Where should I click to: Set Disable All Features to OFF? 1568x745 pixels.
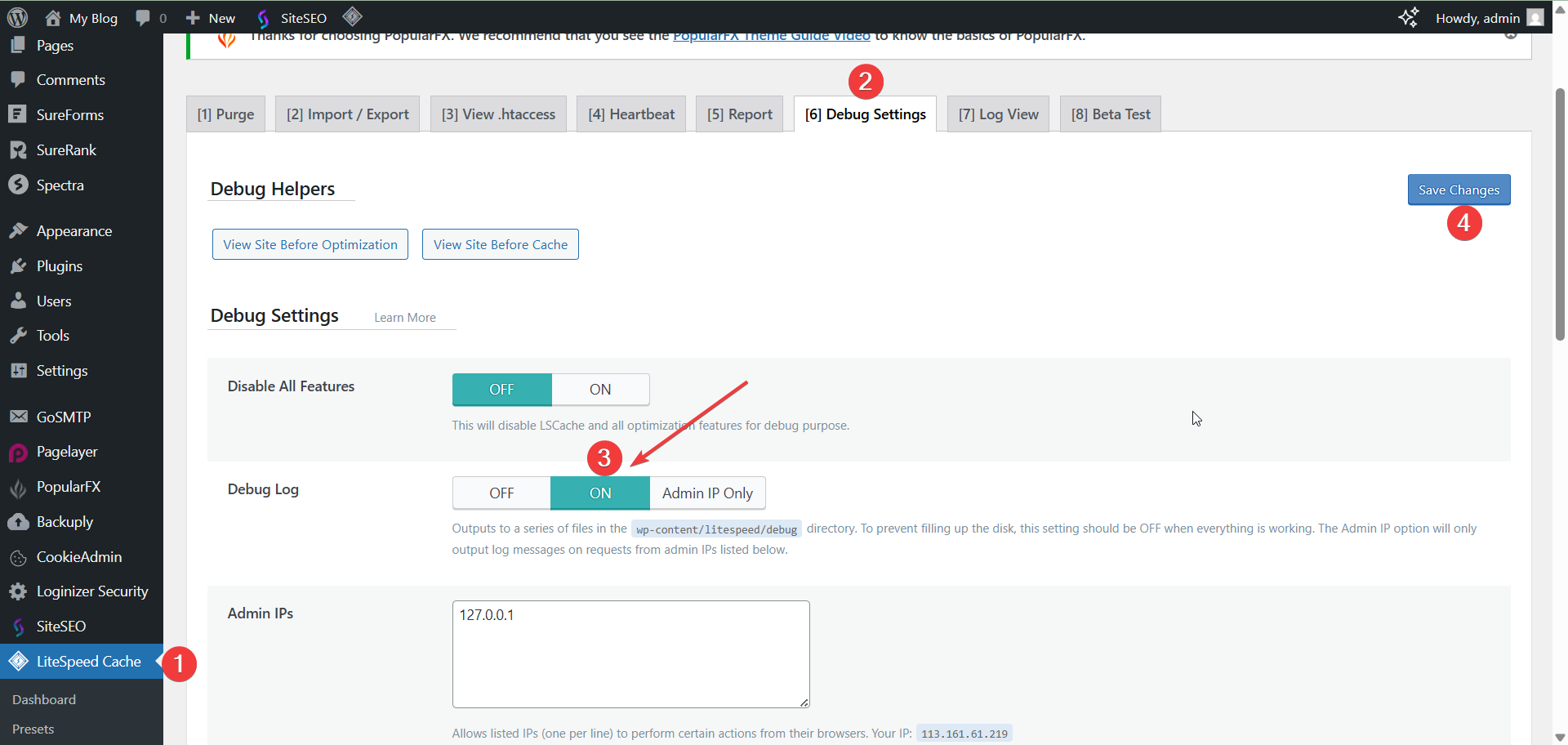click(501, 390)
